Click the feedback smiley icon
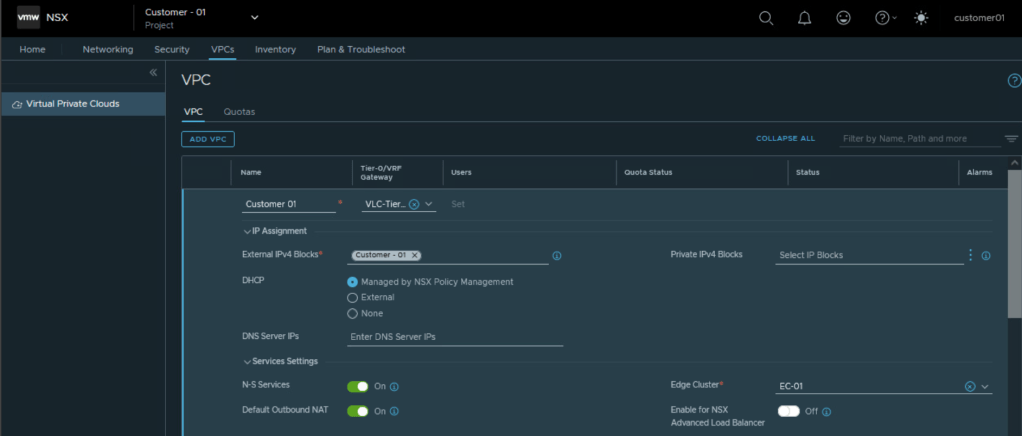This screenshot has width=1022, height=436. click(844, 18)
